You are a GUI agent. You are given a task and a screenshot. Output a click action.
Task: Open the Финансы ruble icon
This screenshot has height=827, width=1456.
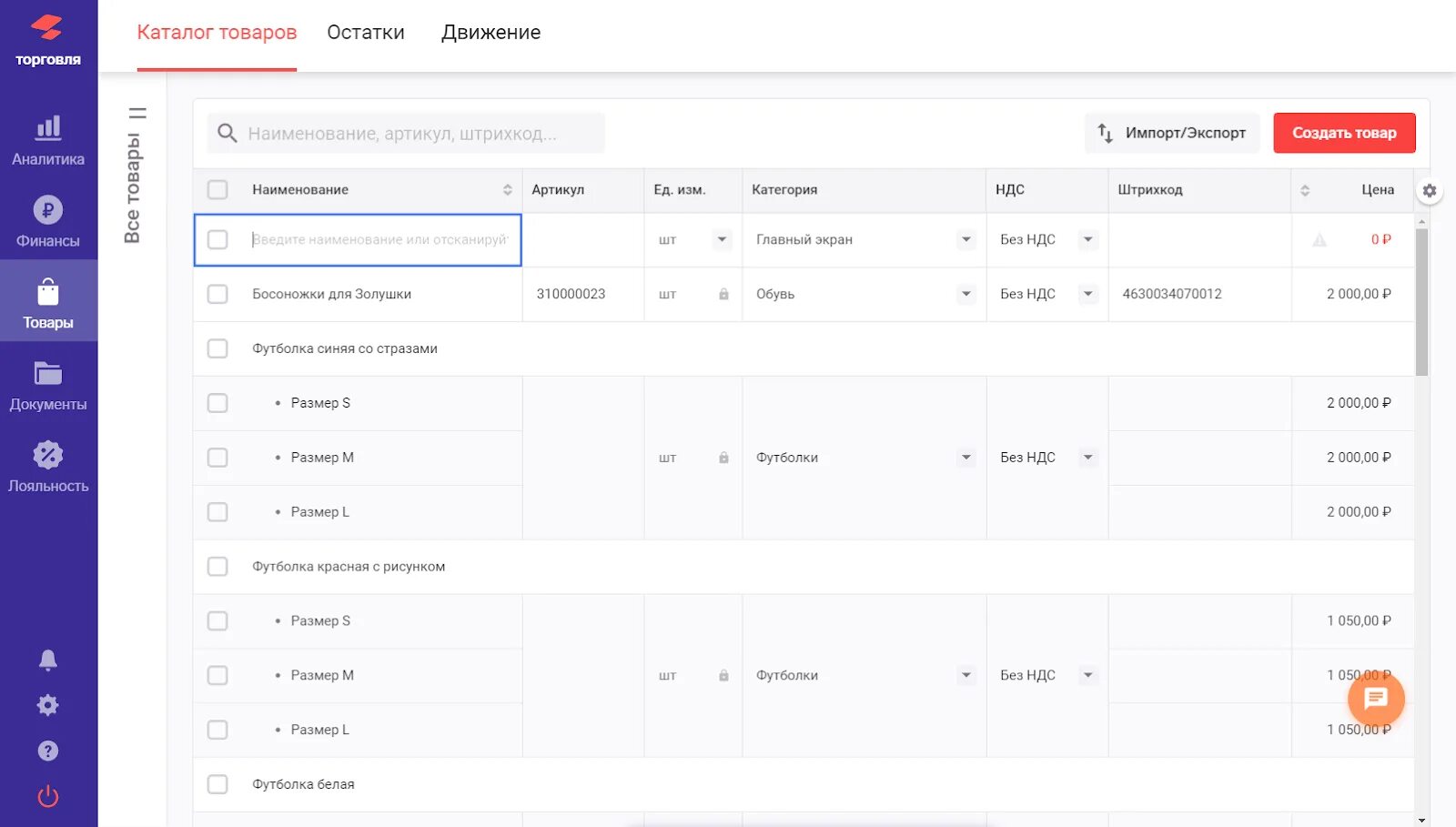coord(48,210)
